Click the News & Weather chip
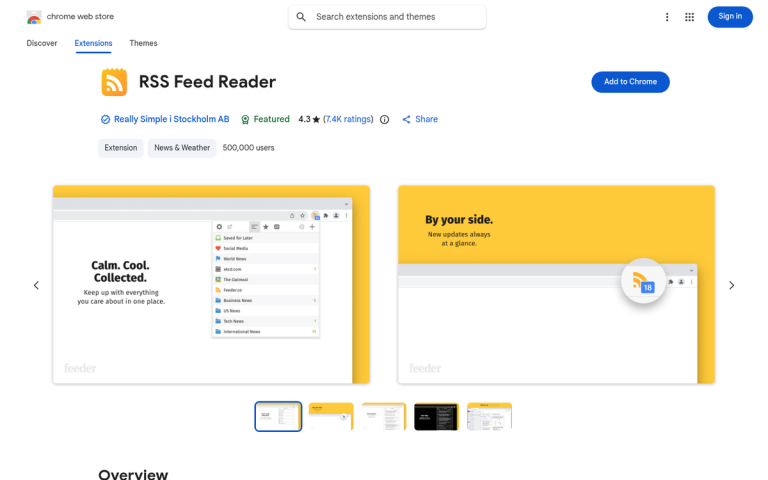 click(182, 148)
